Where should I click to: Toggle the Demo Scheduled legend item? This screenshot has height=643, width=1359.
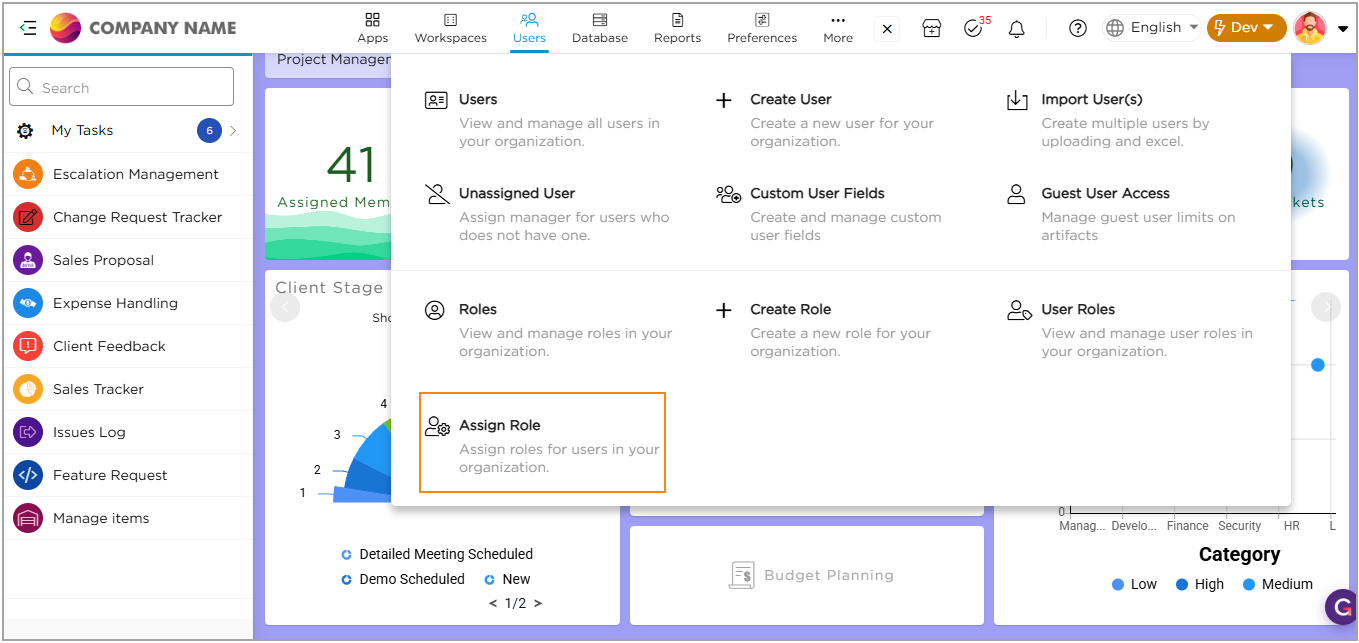pos(347,580)
